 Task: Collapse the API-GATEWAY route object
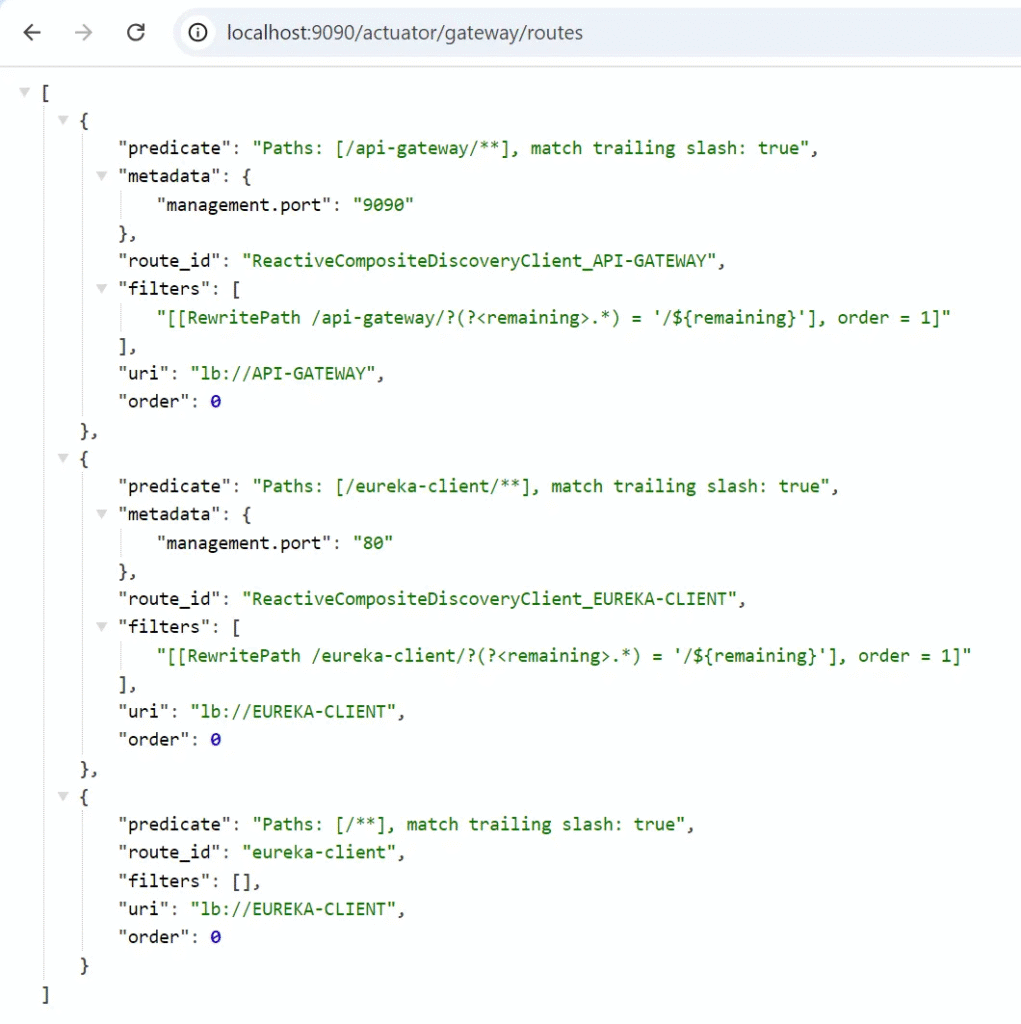pos(63,120)
